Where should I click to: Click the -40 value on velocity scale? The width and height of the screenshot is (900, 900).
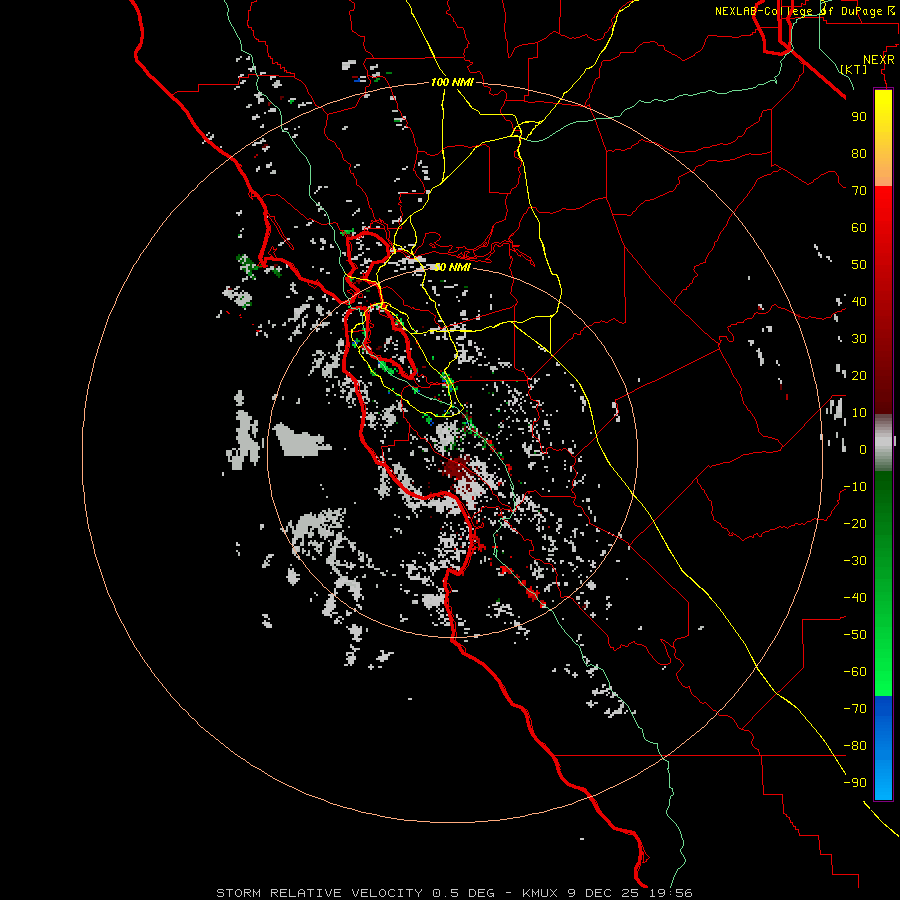click(855, 598)
